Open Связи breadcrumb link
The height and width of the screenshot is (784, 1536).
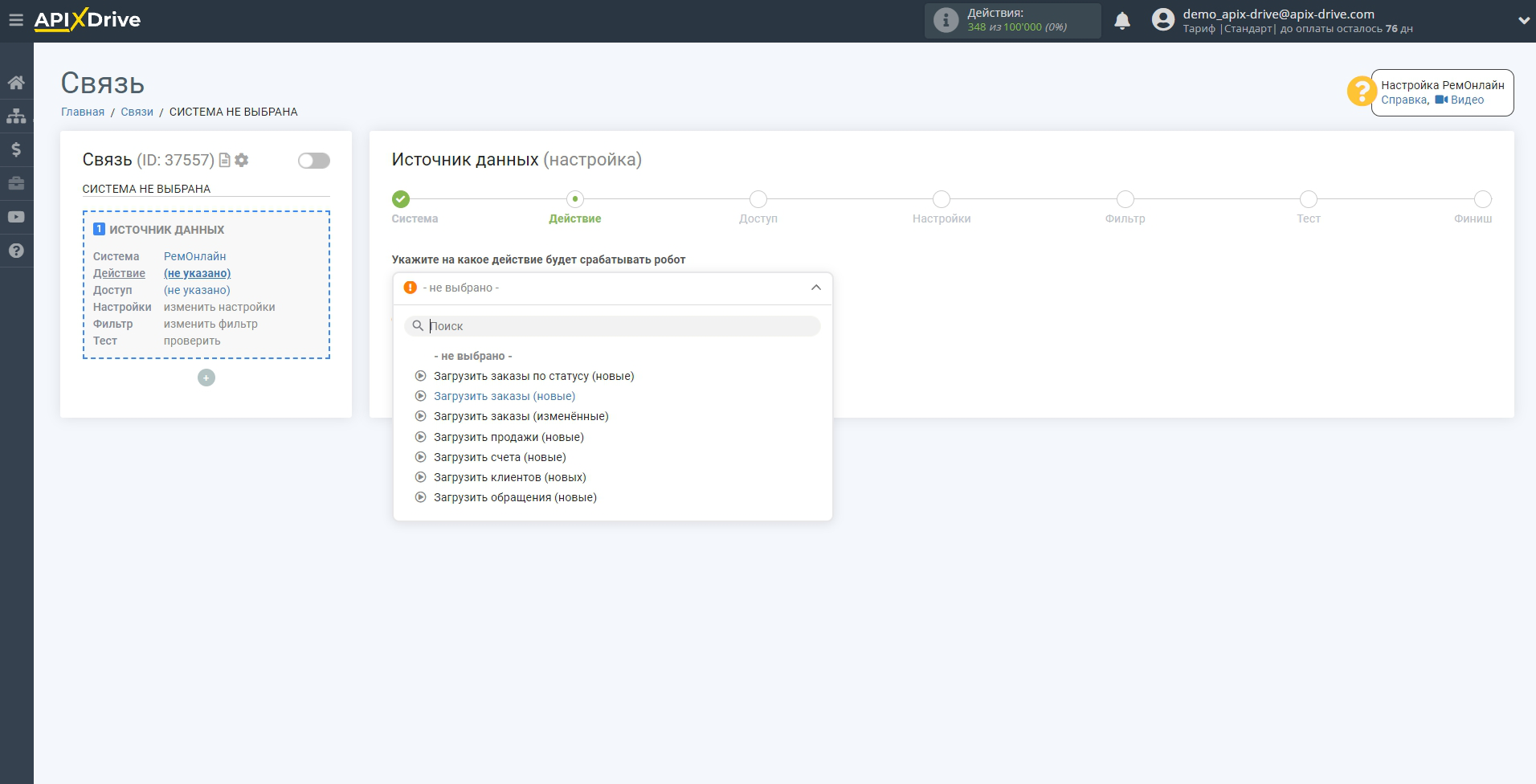[137, 112]
